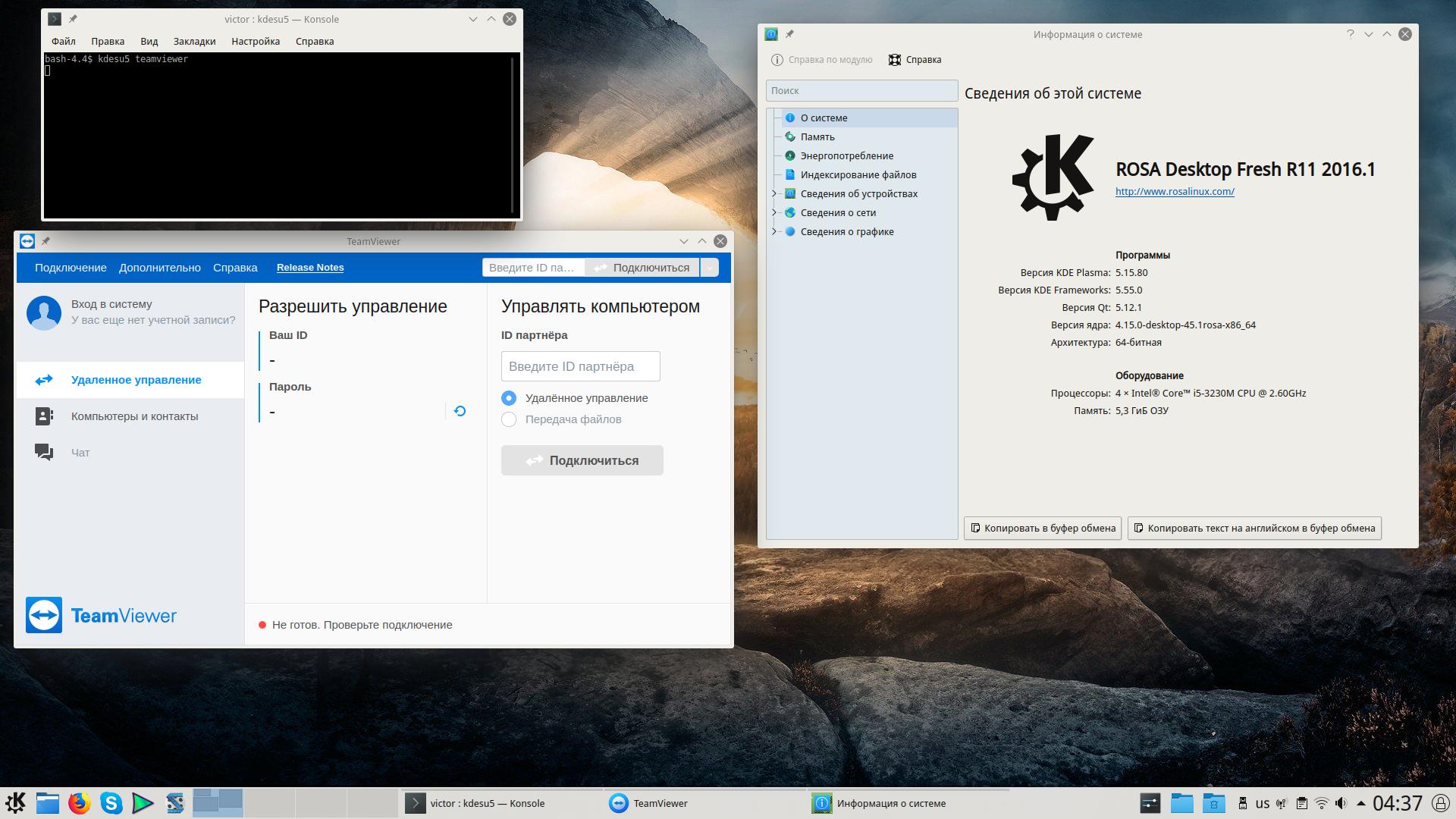Click the Введите ID партнёра input field

[x=580, y=366]
